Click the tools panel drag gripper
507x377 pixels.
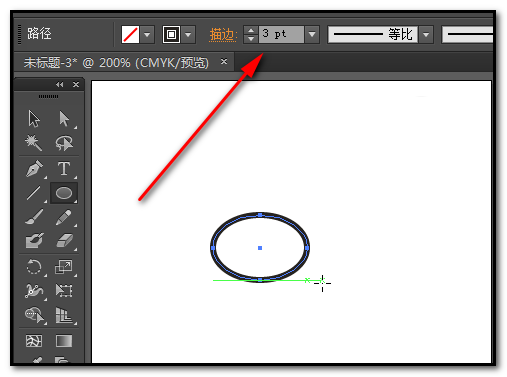(48, 97)
